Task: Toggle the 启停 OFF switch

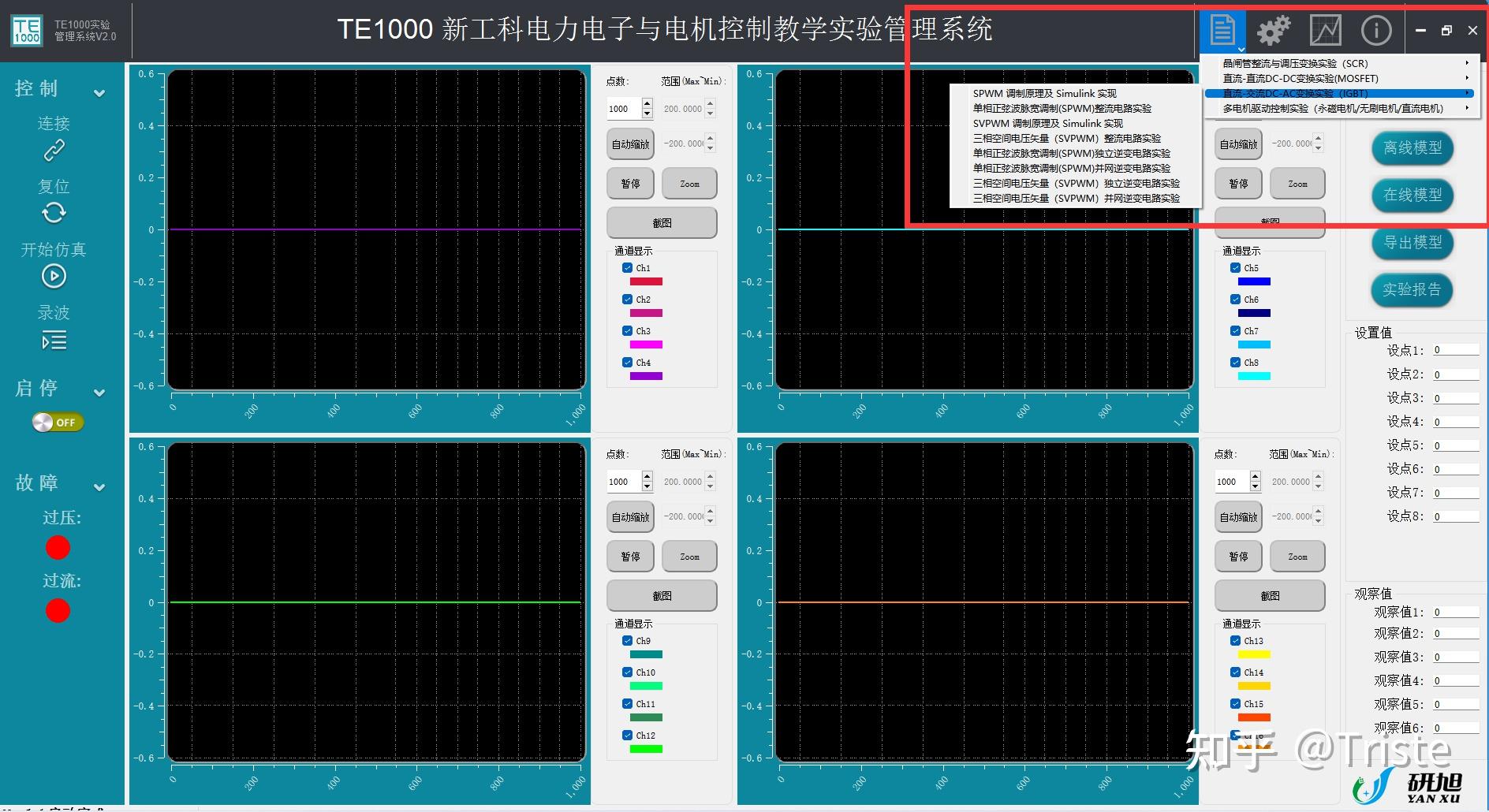Action: click(58, 422)
